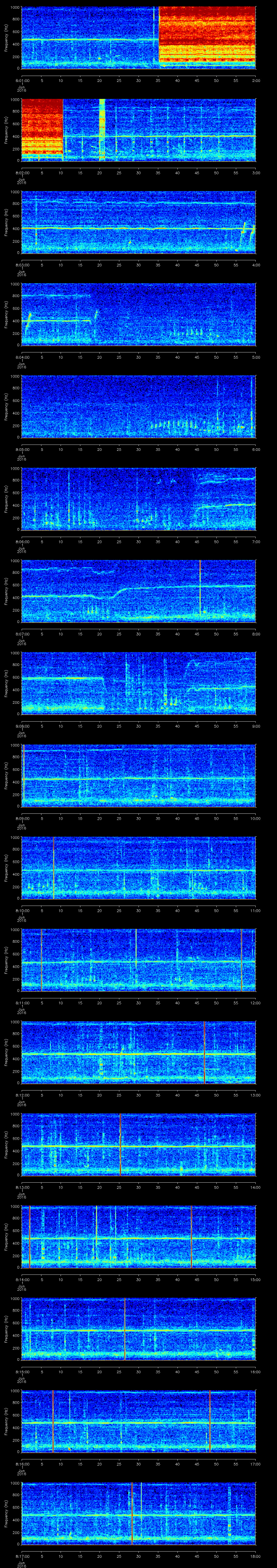Screen dimensions: 277x1568
Task: Click the 8:07:00 start time label
Action: pyautogui.click(x=22, y=634)
